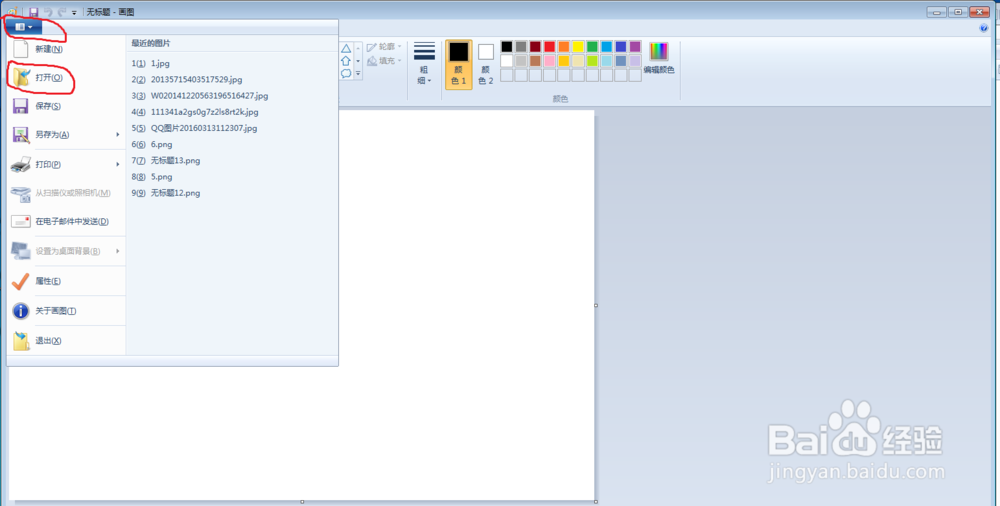Click the blue Paint menu button
The height and width of the screenshot is (506, 1000).
click(x=24, y=27)
